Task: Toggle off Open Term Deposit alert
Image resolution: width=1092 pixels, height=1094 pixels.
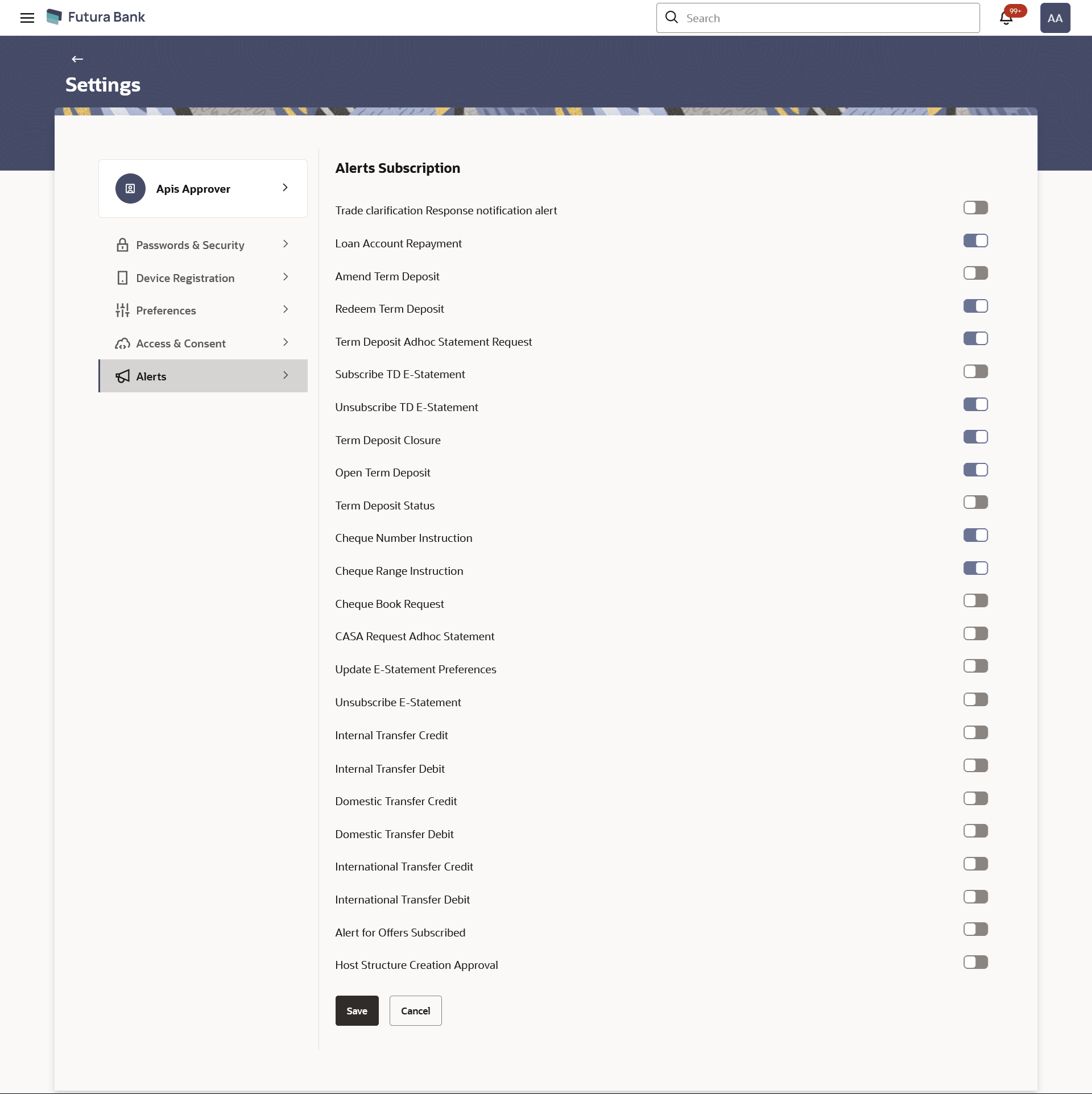Action: click(975, 470)
